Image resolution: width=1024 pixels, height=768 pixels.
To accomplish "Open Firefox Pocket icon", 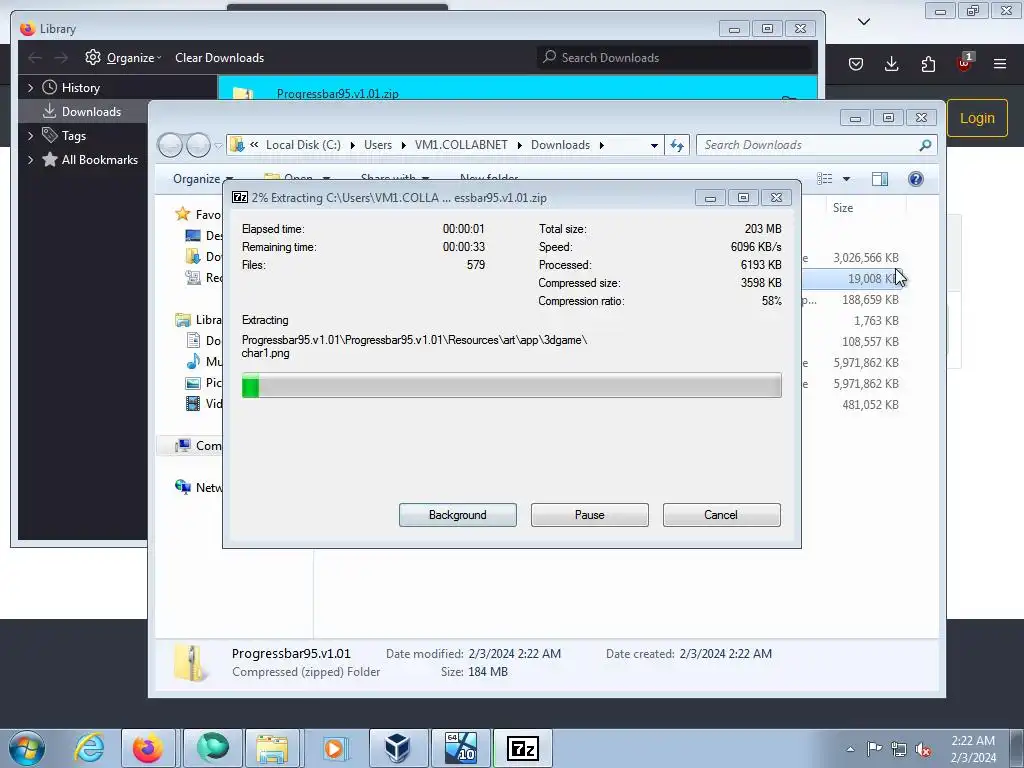I will pyautogui.click(x=856, y=64).
